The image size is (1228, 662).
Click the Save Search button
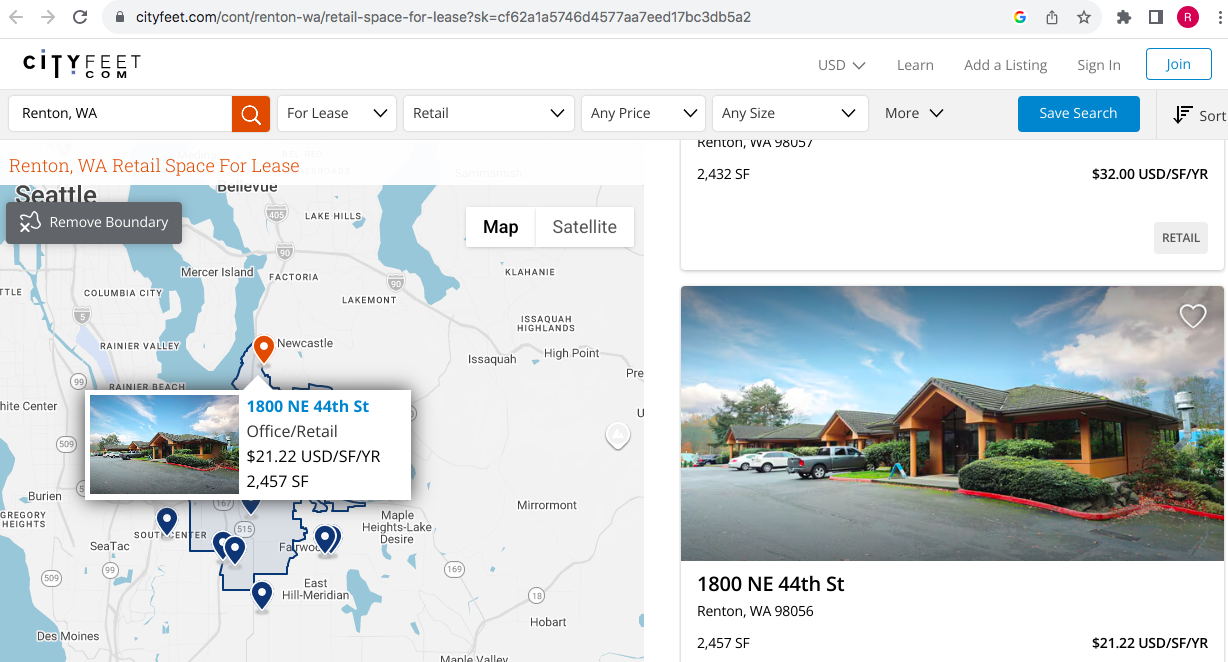(1078, 113)
